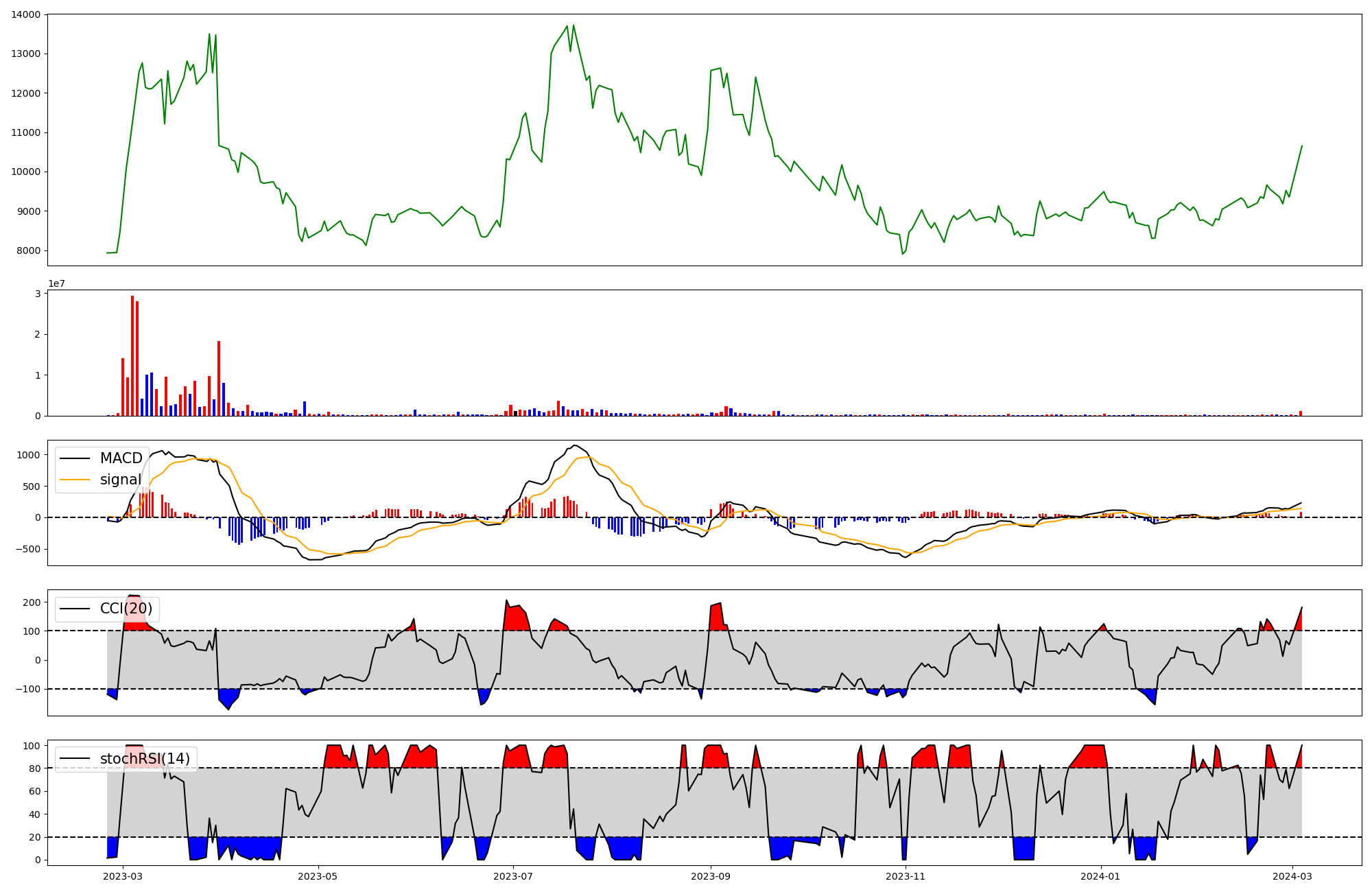Click the 200 CCI axis label
Image resolution: width=1372 pixels, height=892 pixels.
tap(32, 602)
